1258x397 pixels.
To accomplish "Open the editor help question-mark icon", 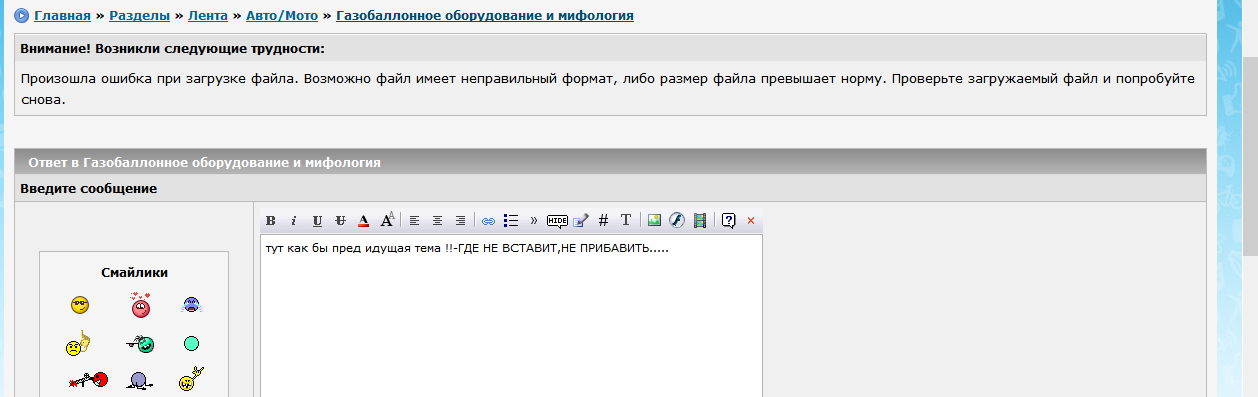I will coord(729,220).
